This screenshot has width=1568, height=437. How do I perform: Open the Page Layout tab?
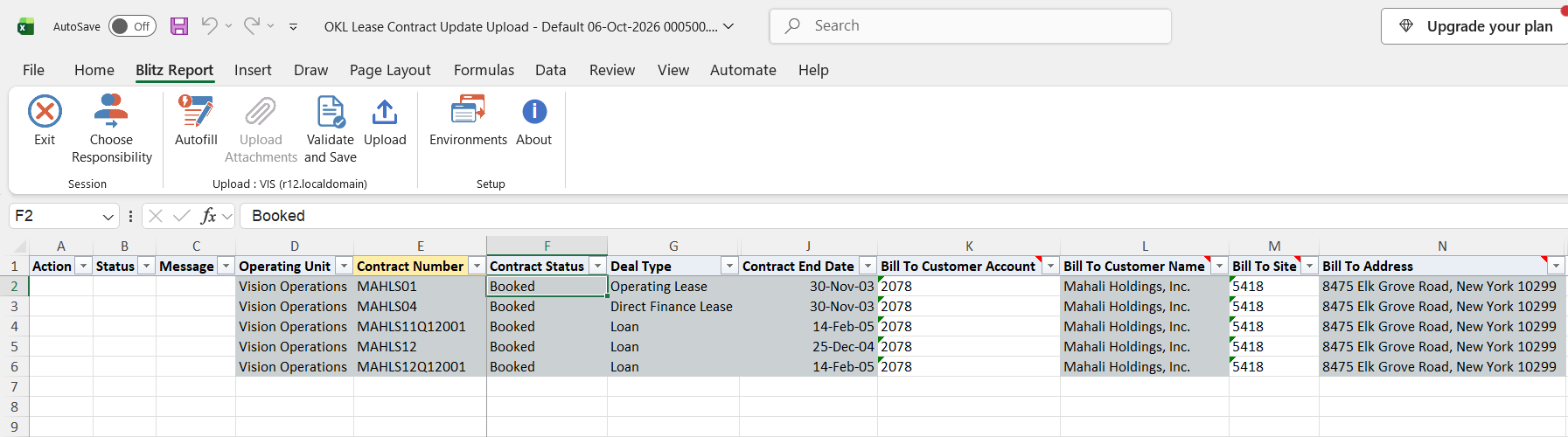[390, 70]
